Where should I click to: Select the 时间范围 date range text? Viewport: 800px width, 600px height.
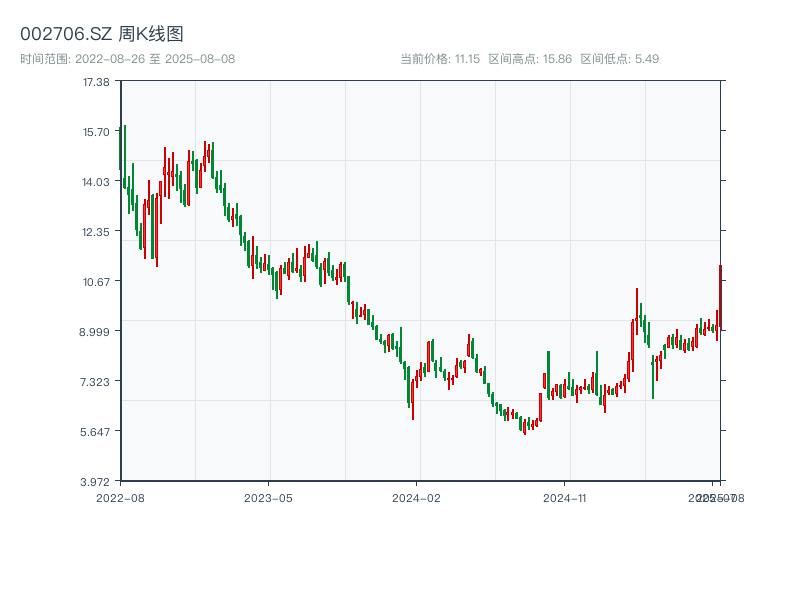point(128,59)
